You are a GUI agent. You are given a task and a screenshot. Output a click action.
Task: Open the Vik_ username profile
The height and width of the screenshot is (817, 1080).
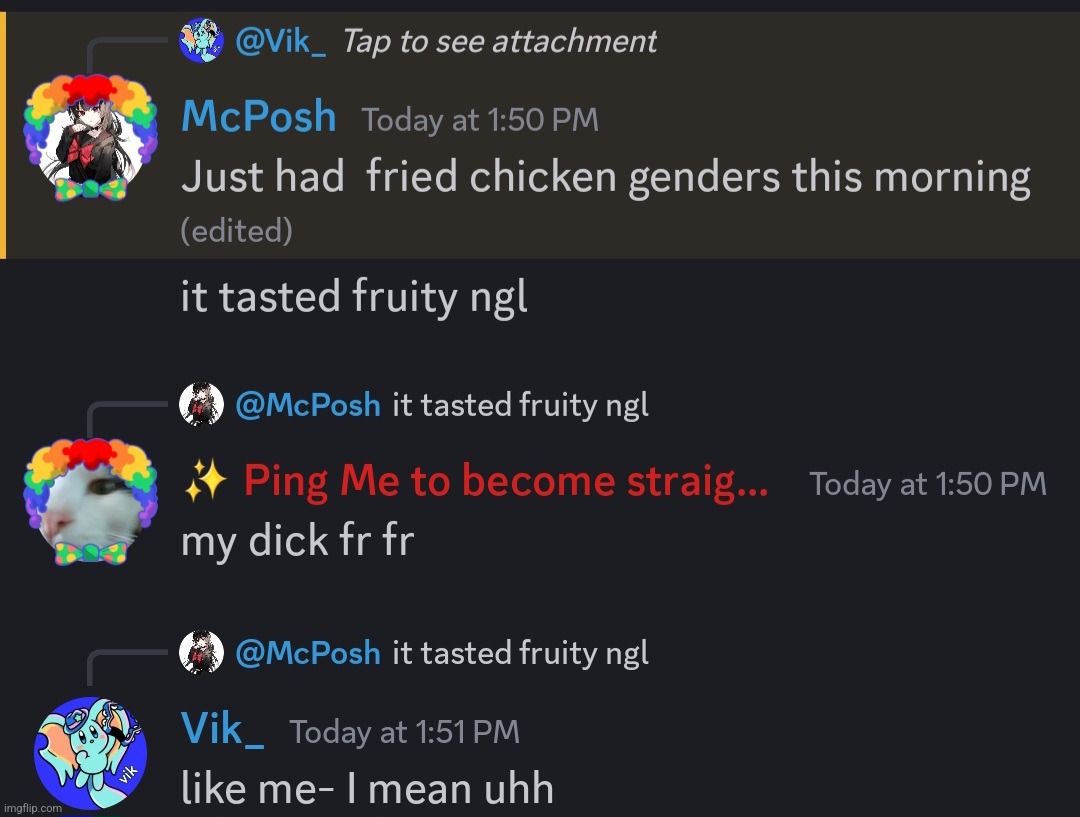[x=222, y=729]
